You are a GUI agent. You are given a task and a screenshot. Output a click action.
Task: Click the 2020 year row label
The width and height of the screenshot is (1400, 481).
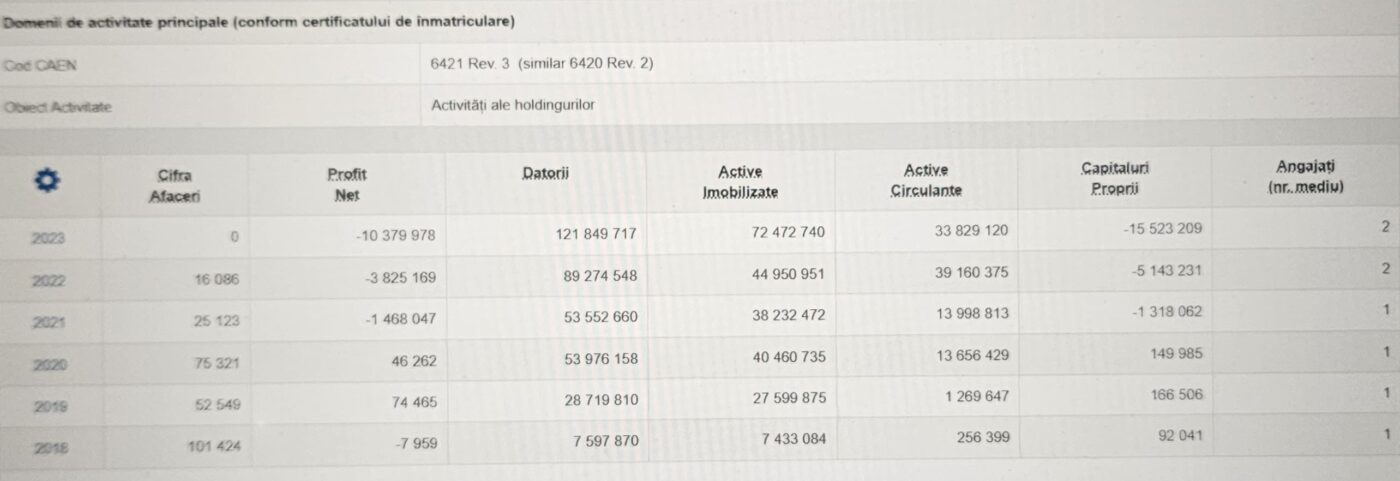48,364
